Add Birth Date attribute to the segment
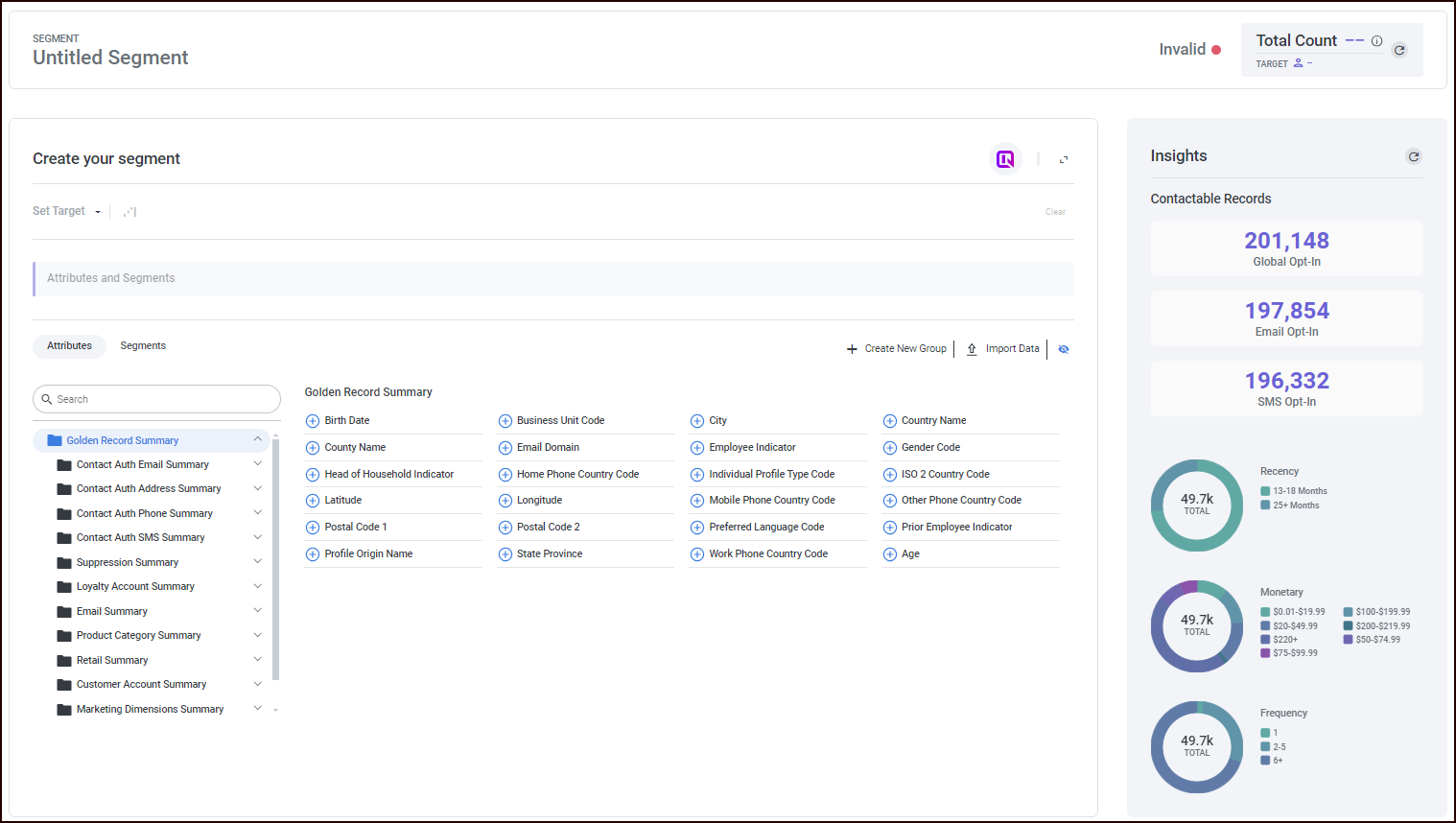This screenshot has height=823, width=1456. point(312,420)
